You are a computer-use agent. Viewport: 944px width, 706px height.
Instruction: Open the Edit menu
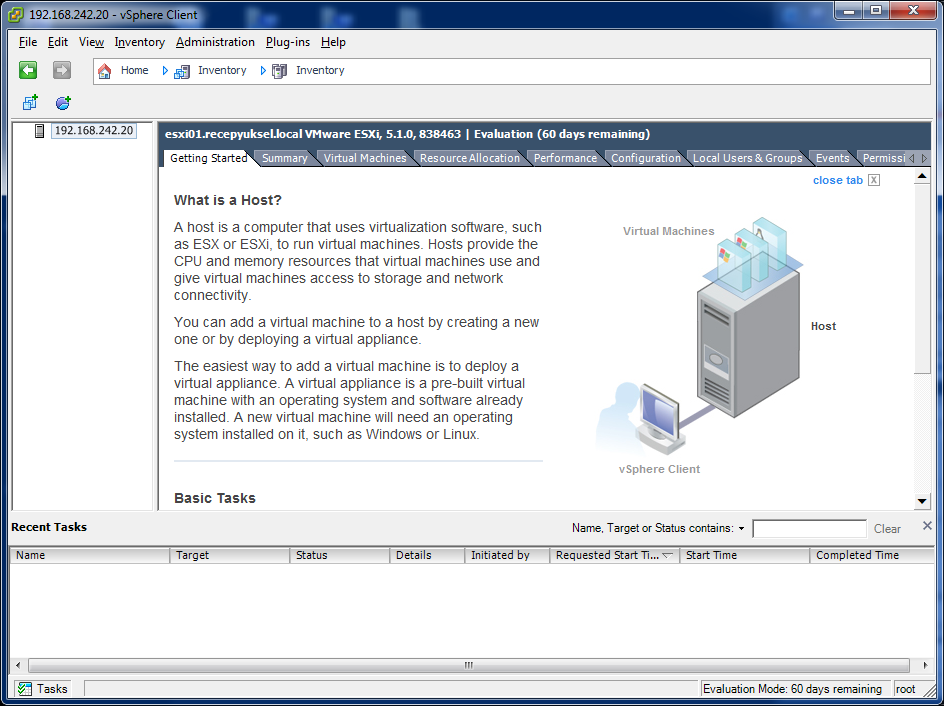pos(58,42)
